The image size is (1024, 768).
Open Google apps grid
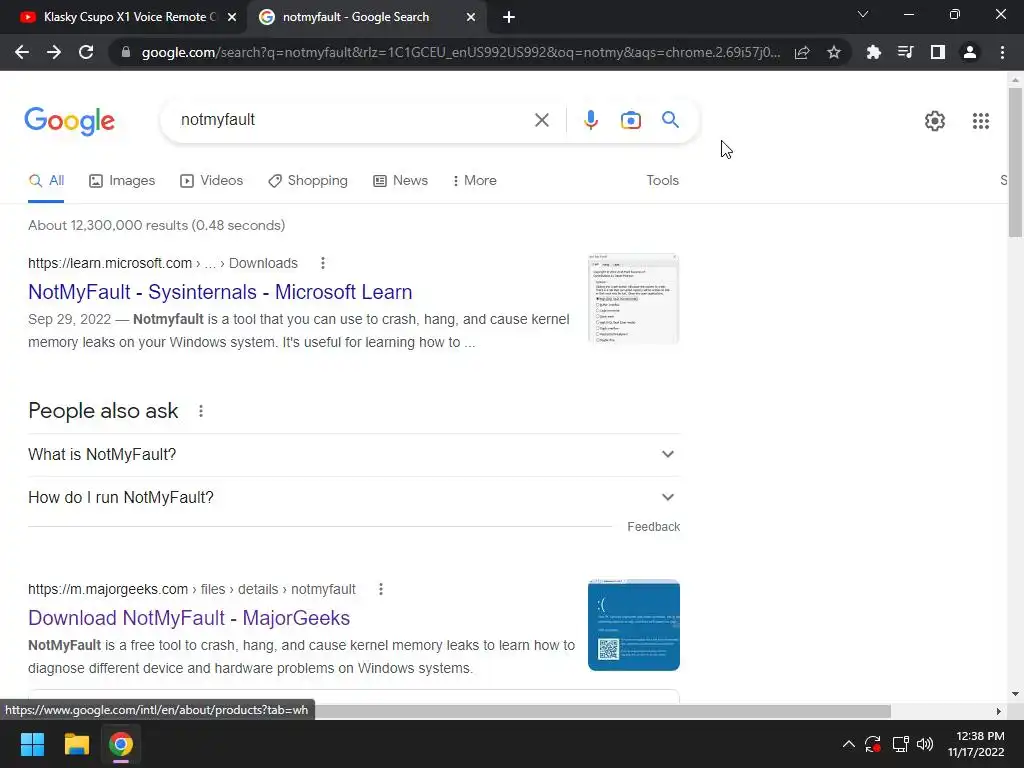980,121
